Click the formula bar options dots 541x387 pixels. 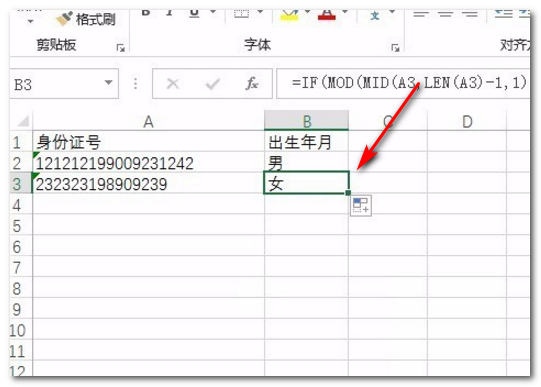pyautogui.click(x=135, y=83)
